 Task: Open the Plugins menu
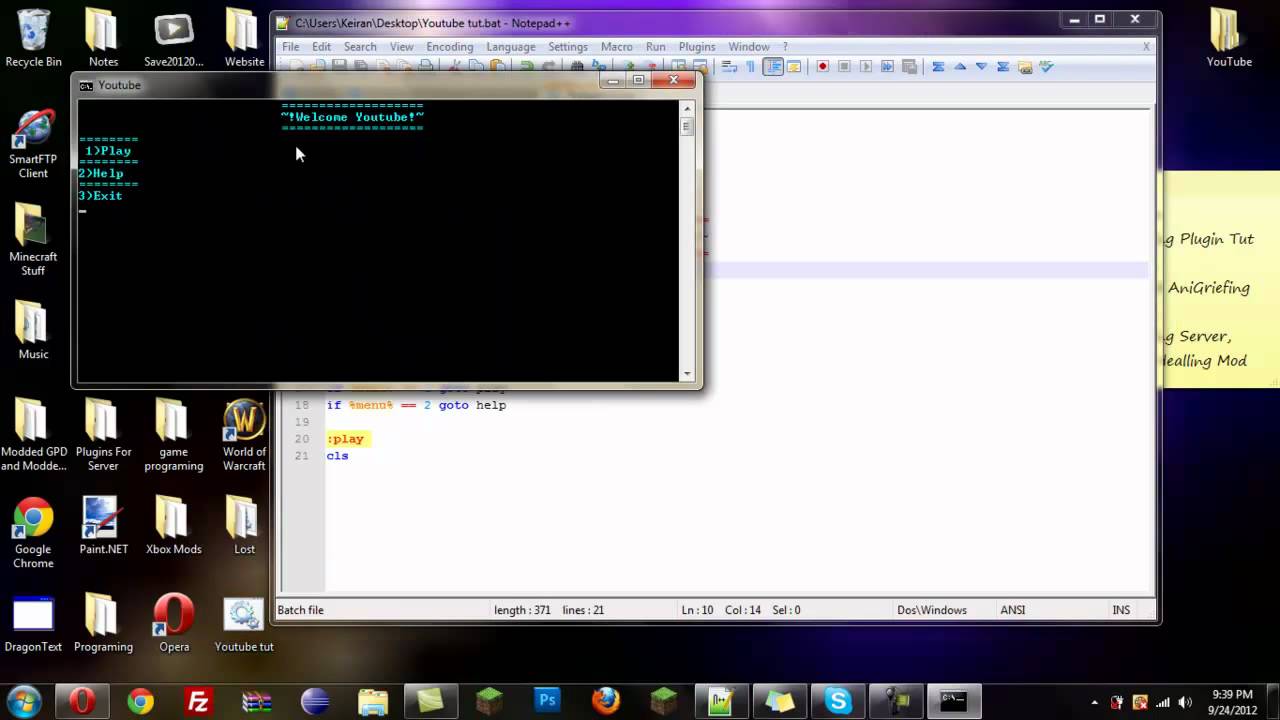[697, 47]
